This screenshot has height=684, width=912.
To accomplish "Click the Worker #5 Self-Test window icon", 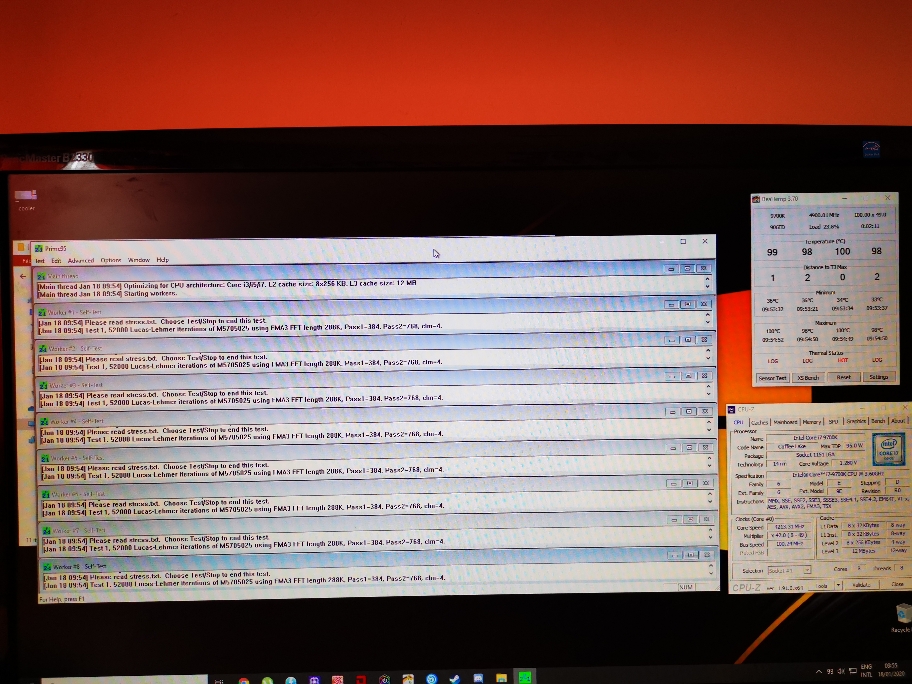I will (45, 458).
